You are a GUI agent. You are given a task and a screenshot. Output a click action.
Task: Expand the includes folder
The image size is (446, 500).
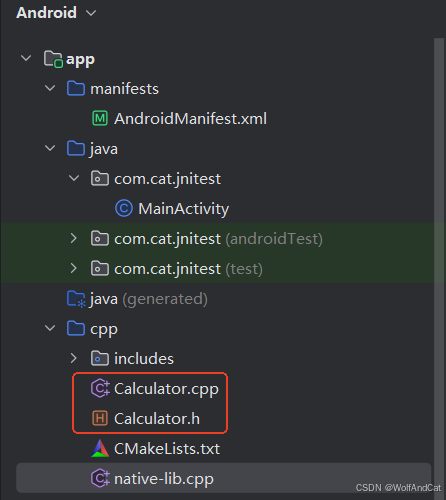click(x=74, y=358)
